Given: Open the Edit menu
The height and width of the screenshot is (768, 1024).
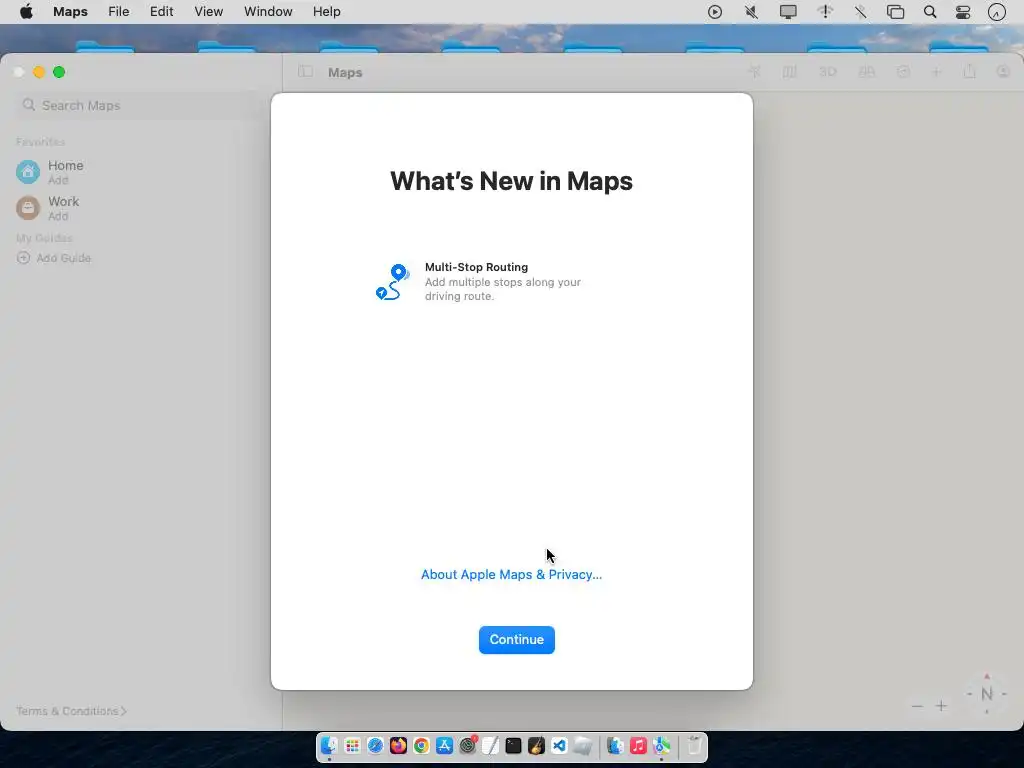Looking at the screenshot, I should click(x=161, y=12).
